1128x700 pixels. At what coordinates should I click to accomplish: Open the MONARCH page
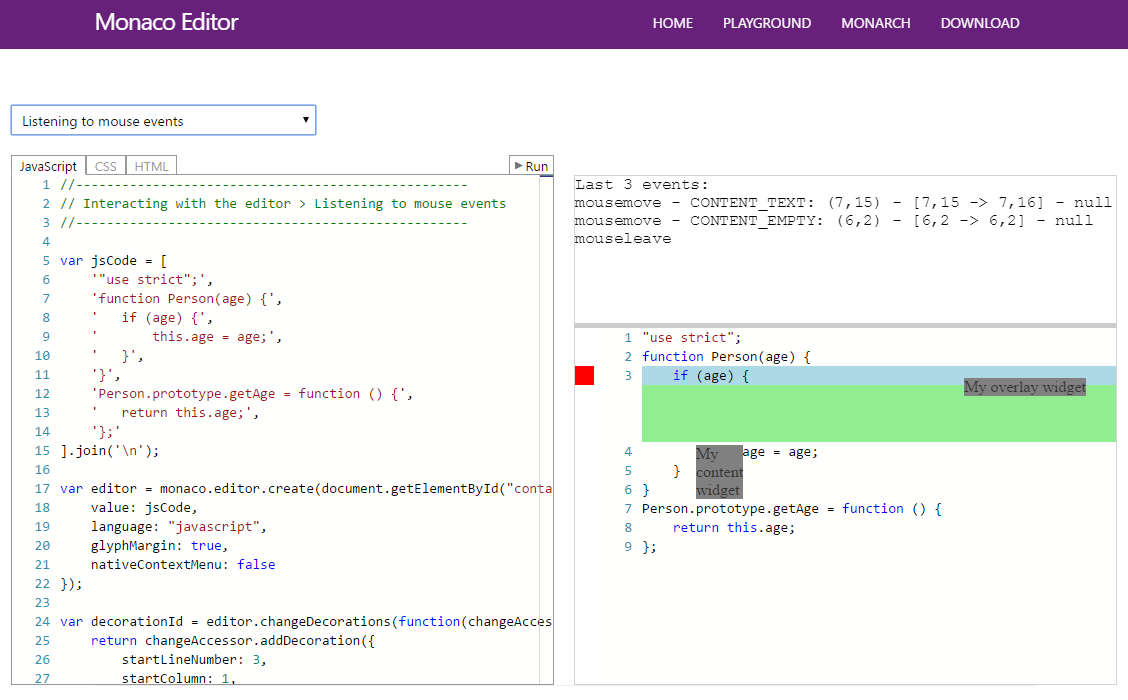pyautogui.click(x=875, y=23)
